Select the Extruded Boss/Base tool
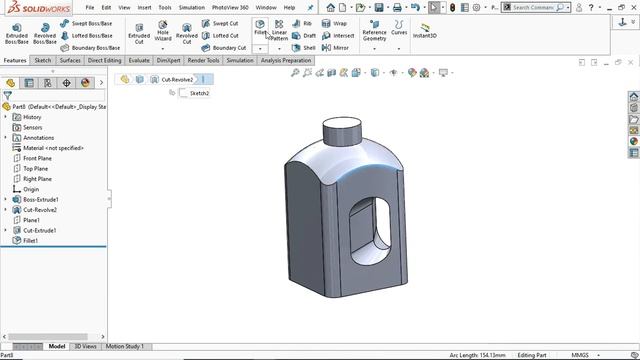Image resolution: width=640 pixels, height=360 pixels. pyautogui.click(x=17, y=33)
